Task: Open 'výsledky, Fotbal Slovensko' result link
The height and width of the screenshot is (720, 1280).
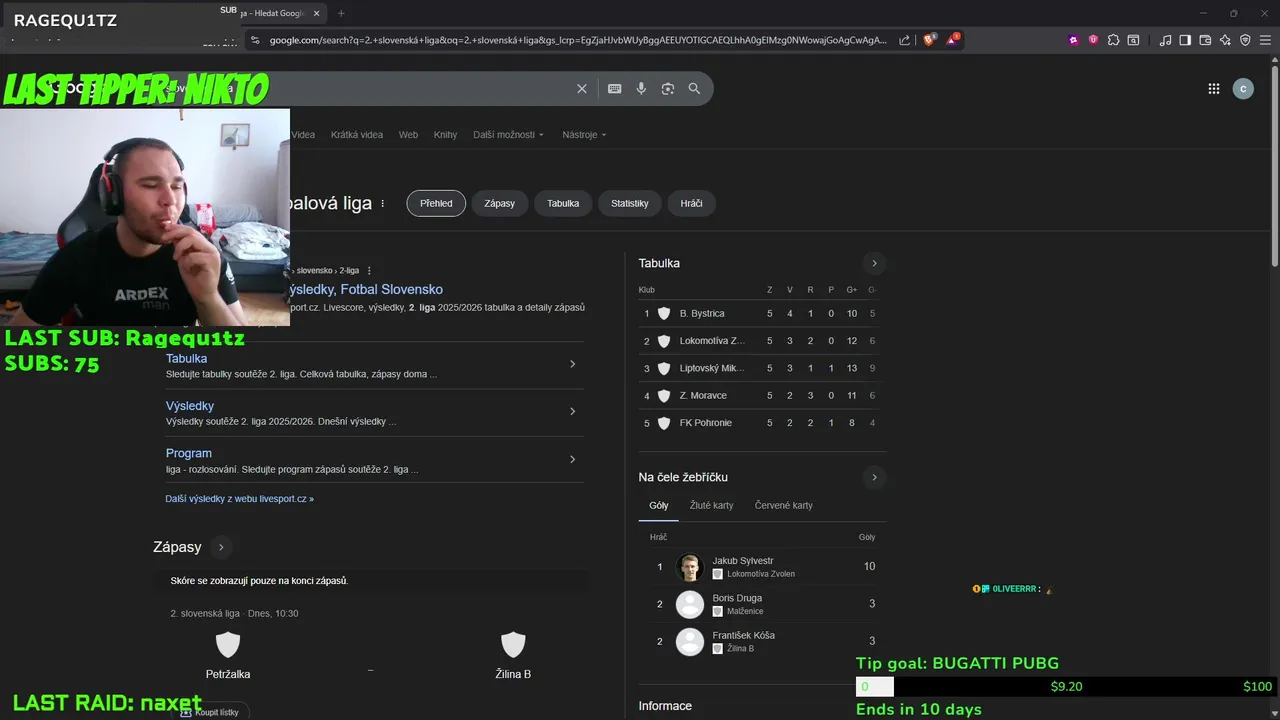Action: [x=365, y=289]
